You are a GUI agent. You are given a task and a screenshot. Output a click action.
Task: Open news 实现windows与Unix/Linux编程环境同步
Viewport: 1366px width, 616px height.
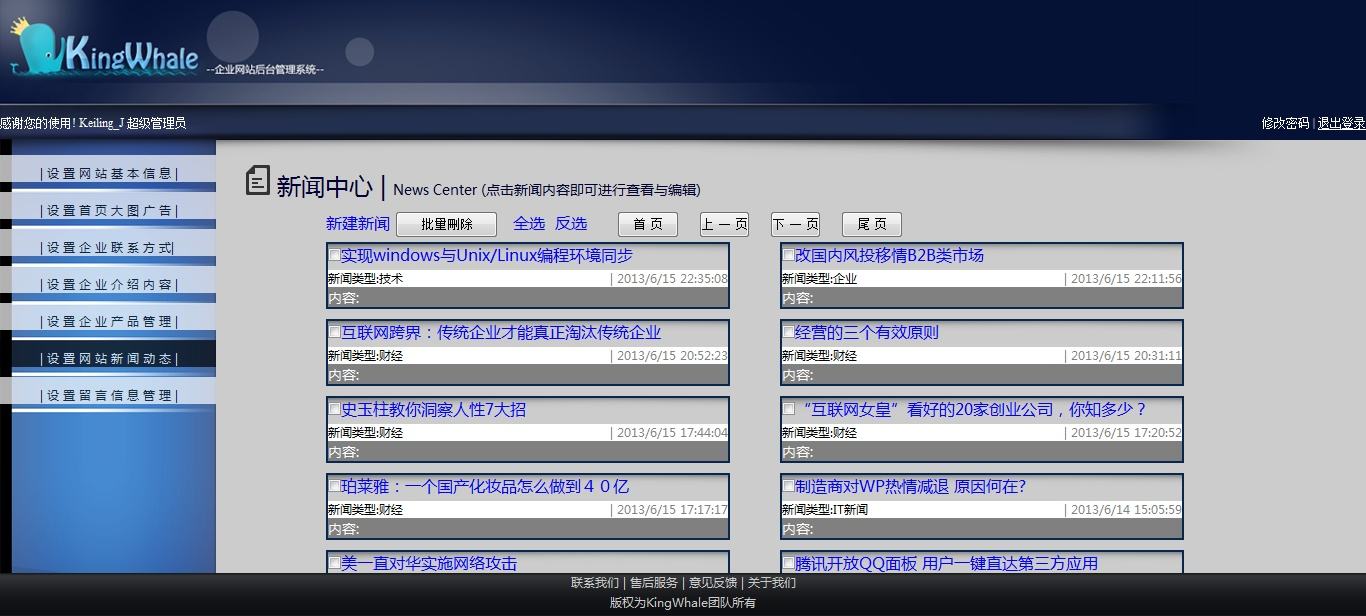[x=487, y=255]
